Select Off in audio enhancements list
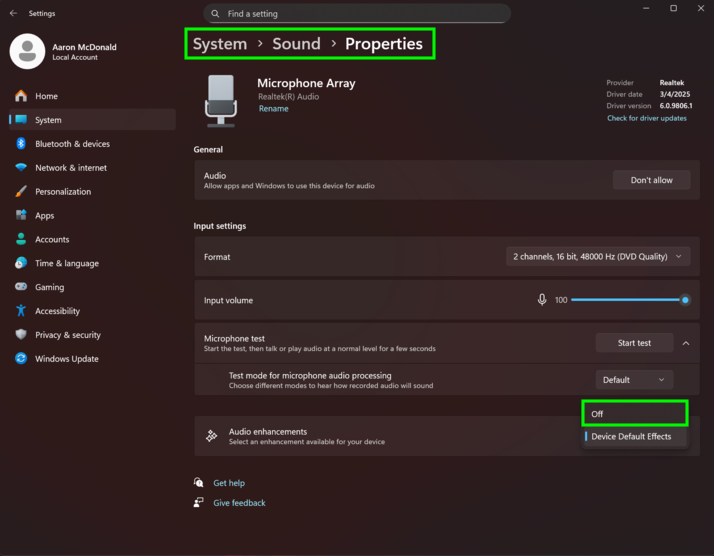Screen dimensions: 714x556 tap(635, 413)
